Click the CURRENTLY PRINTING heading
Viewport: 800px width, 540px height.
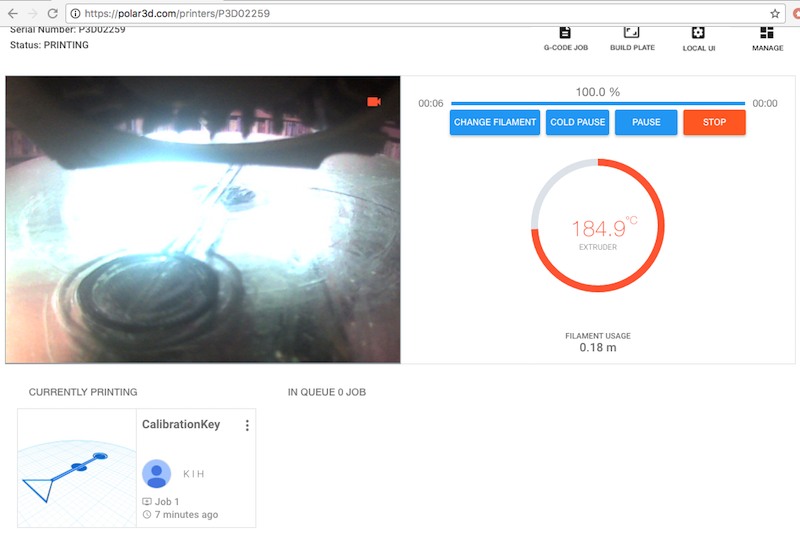click(83, 392)
